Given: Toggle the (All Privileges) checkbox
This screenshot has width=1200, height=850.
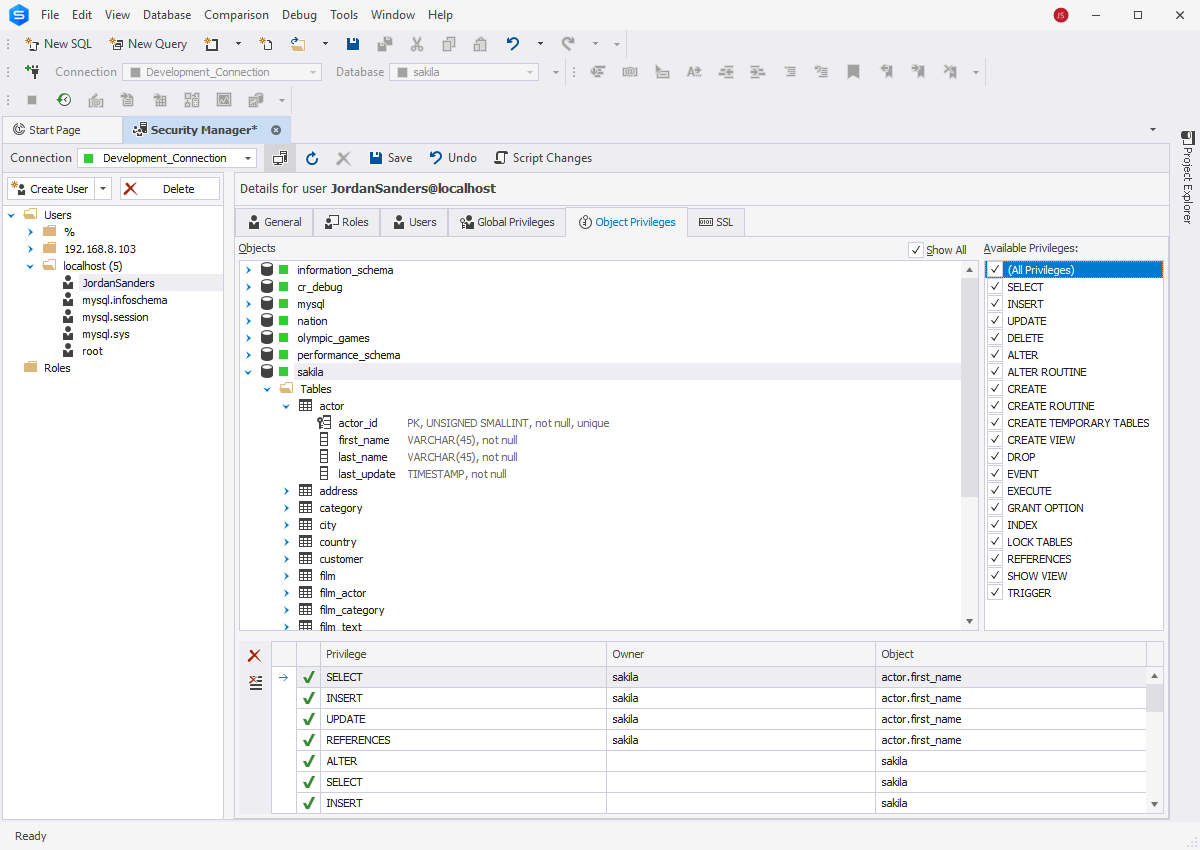Looking at the screenshot, I should pos(995,270).
